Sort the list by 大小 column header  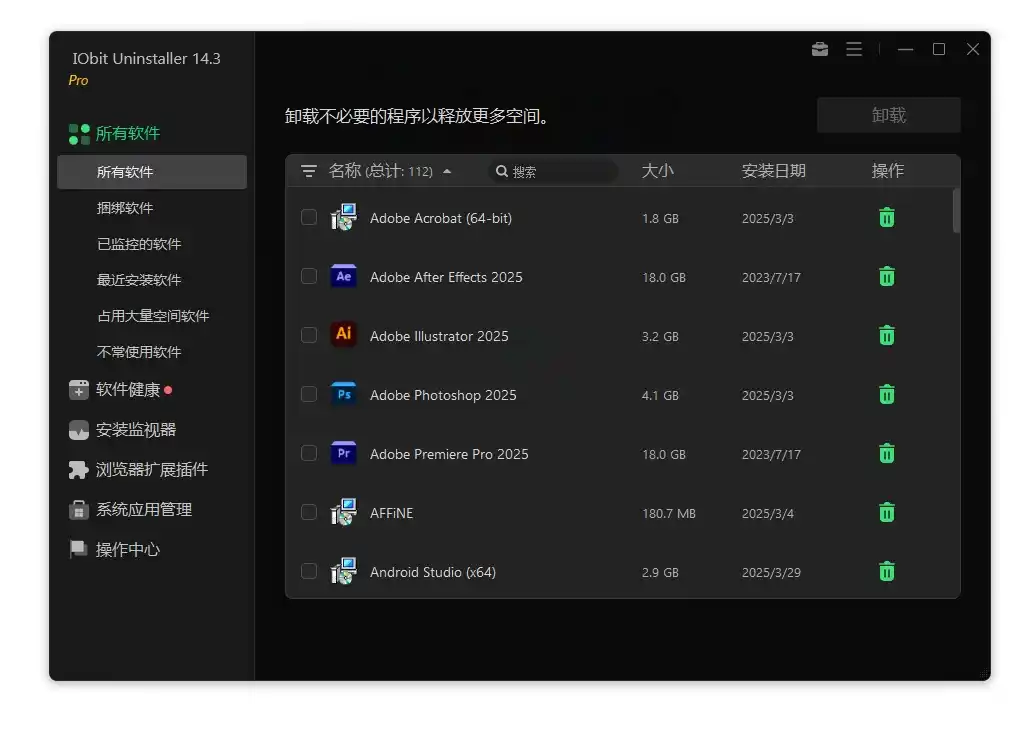click(657, 171)
